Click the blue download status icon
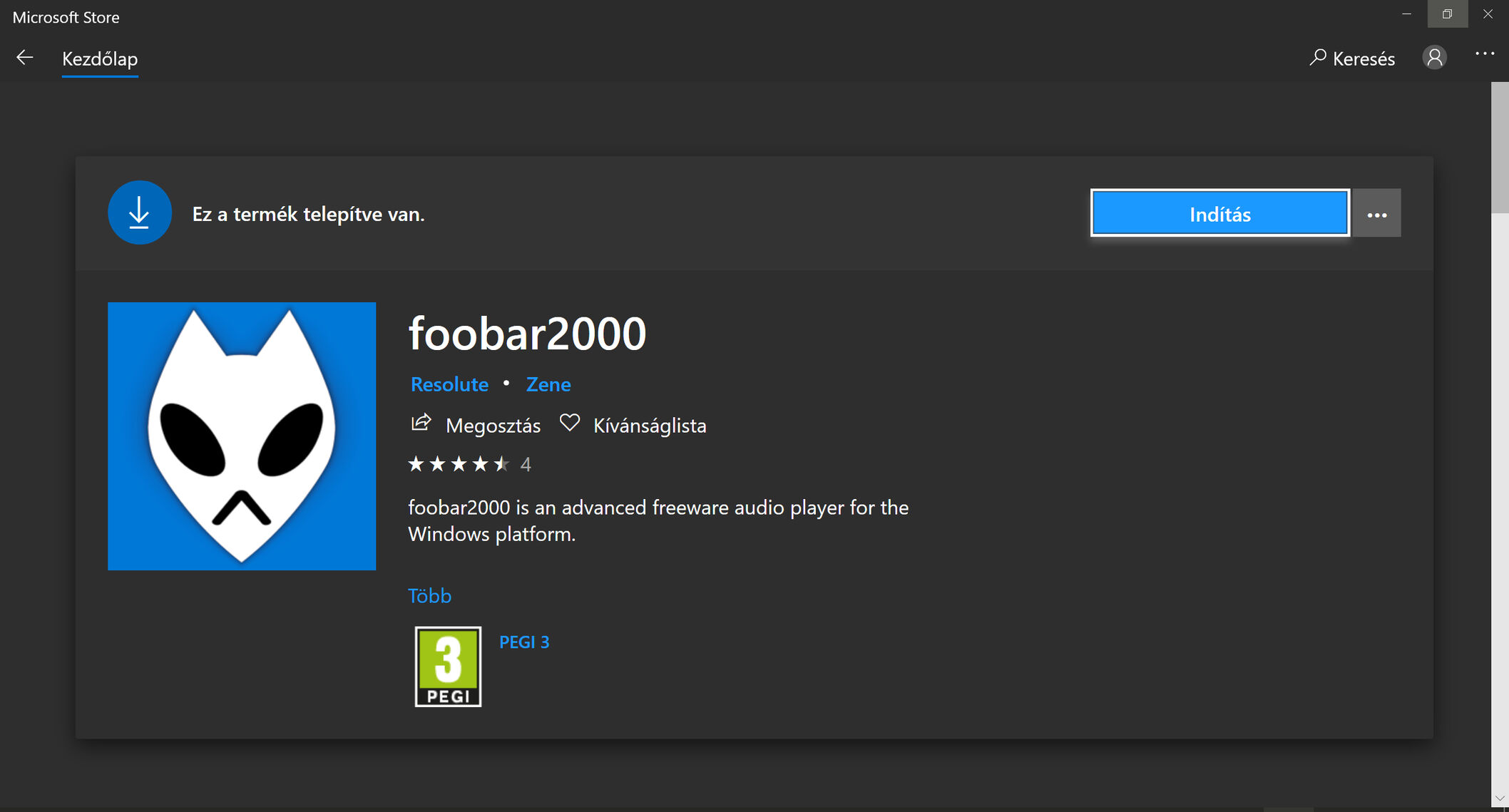1509x812 pixels. [140, 212]
